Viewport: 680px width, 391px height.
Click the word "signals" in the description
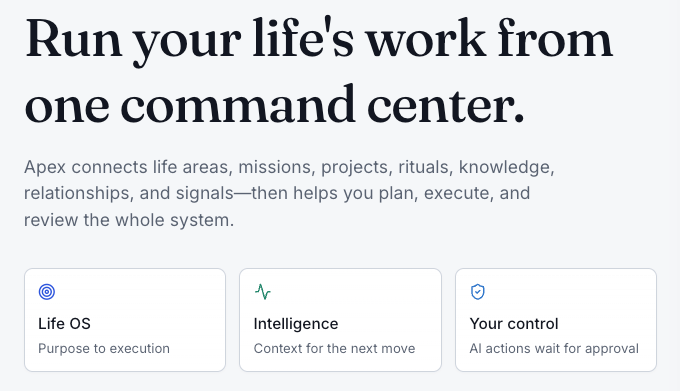205,194
